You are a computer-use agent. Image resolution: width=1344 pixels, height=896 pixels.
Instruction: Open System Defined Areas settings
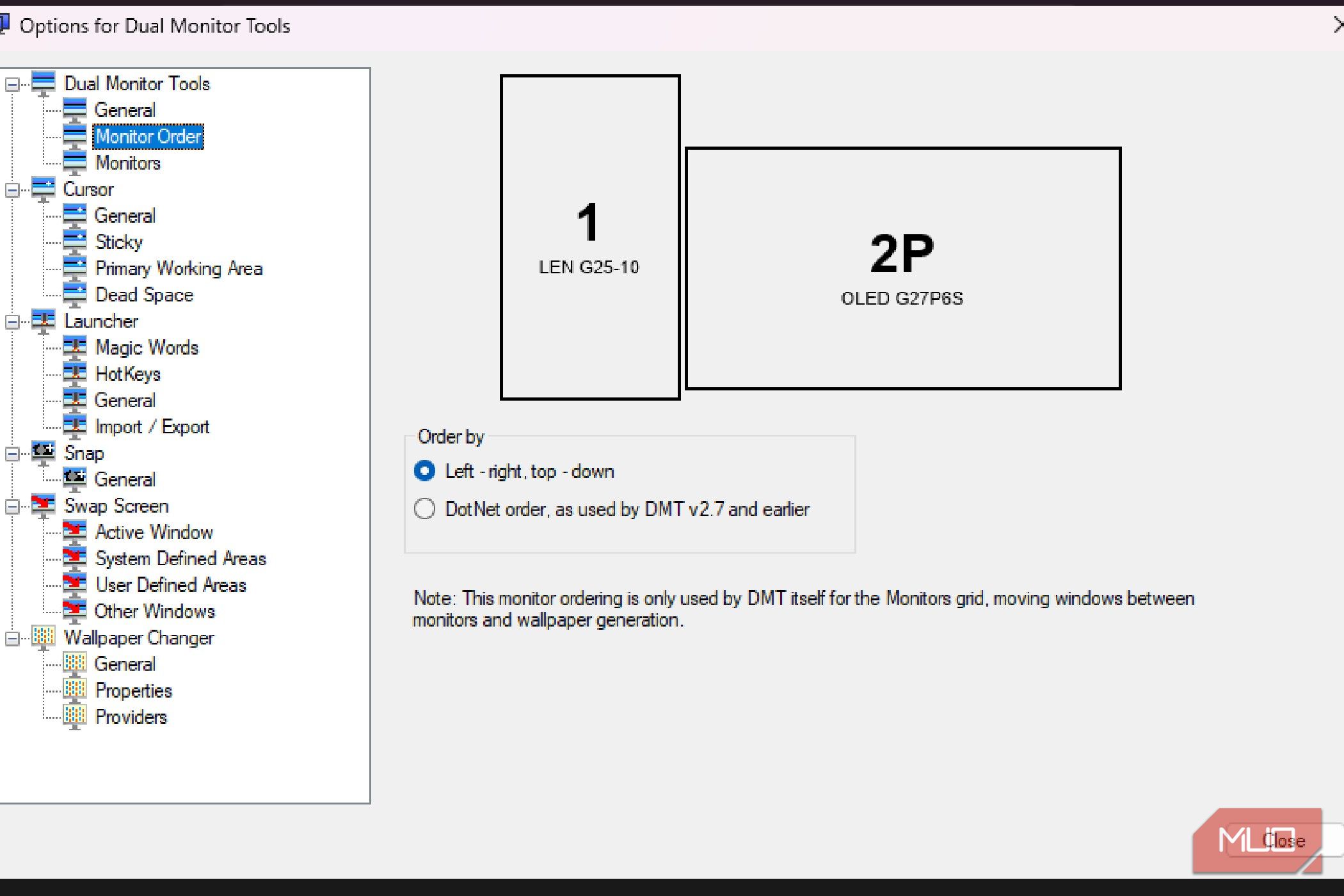tap(180, 558)
